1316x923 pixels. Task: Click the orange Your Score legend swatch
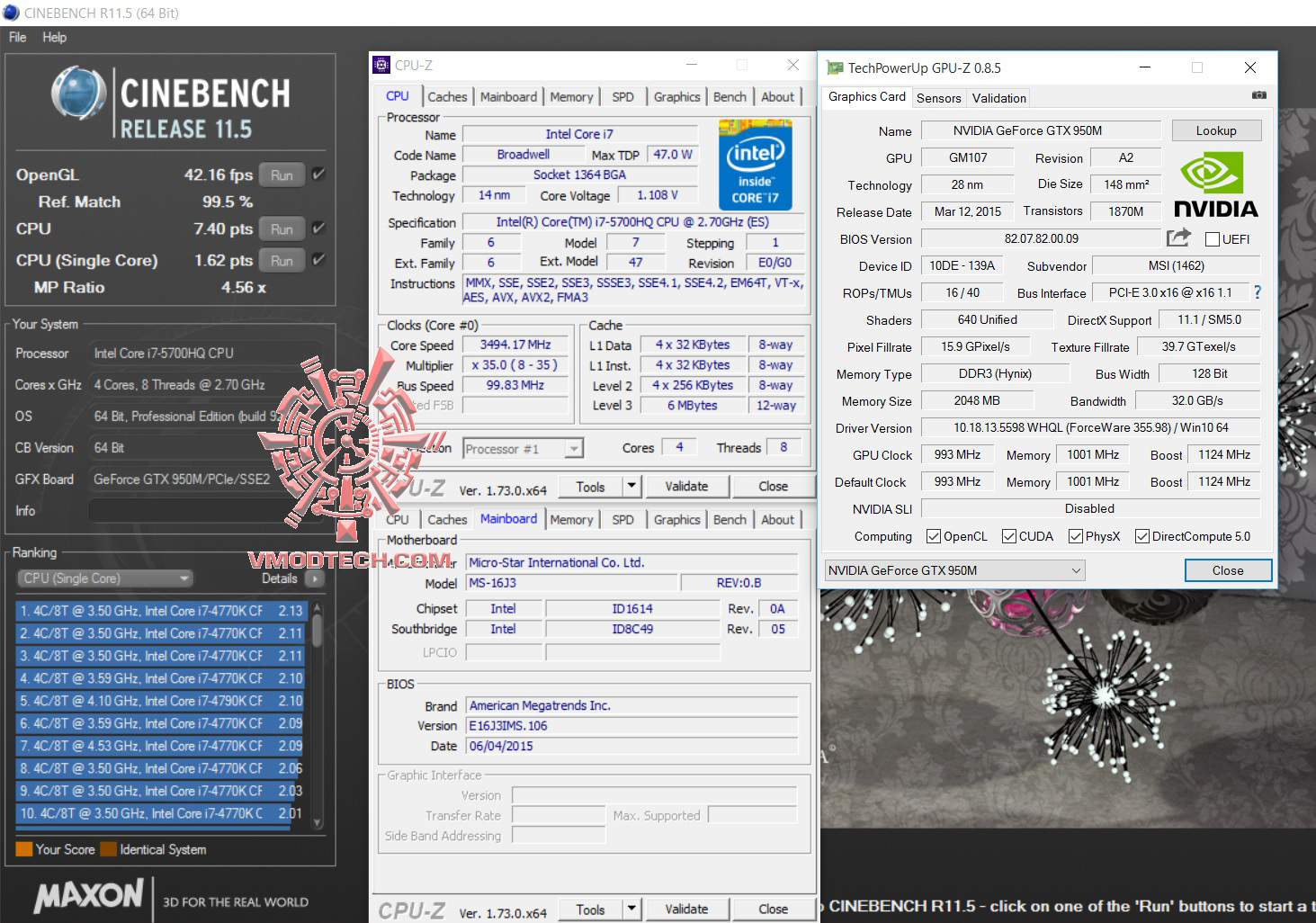[x=24, y=849]
